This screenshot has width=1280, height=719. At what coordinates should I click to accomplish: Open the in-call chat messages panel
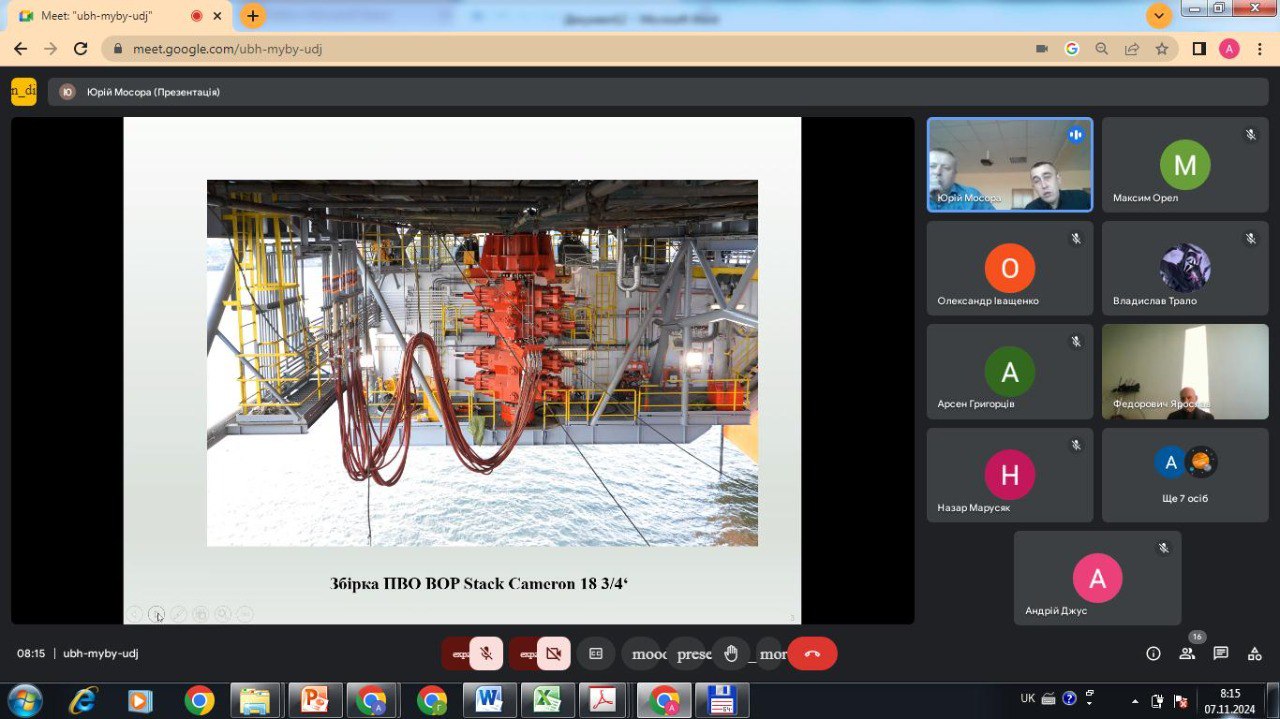tap(1221, 653)
